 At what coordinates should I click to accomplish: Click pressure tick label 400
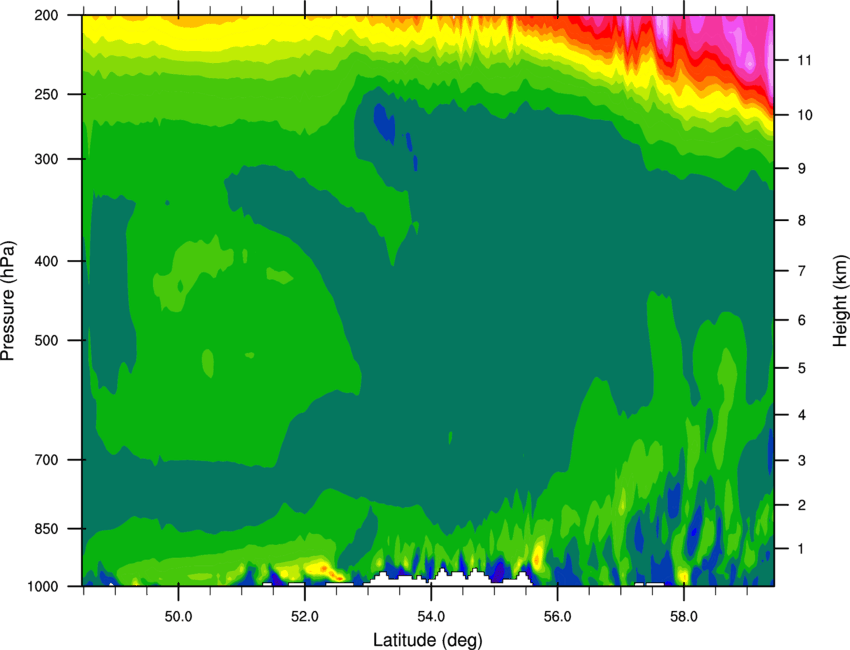[46, 261]
